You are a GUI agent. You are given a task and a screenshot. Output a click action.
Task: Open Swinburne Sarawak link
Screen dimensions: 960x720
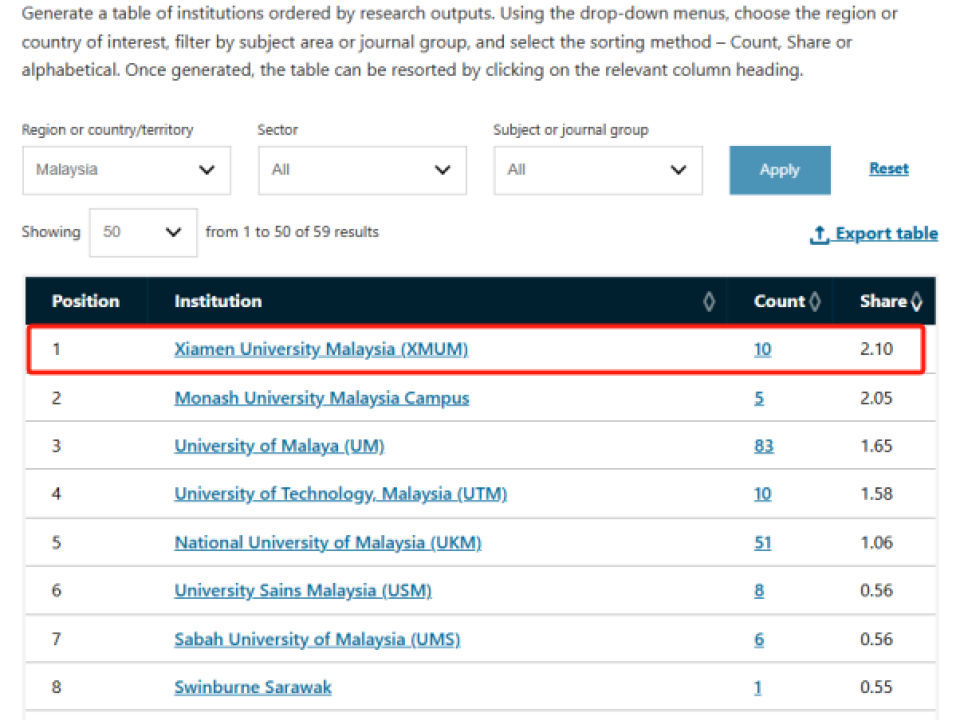coord(253,687)
